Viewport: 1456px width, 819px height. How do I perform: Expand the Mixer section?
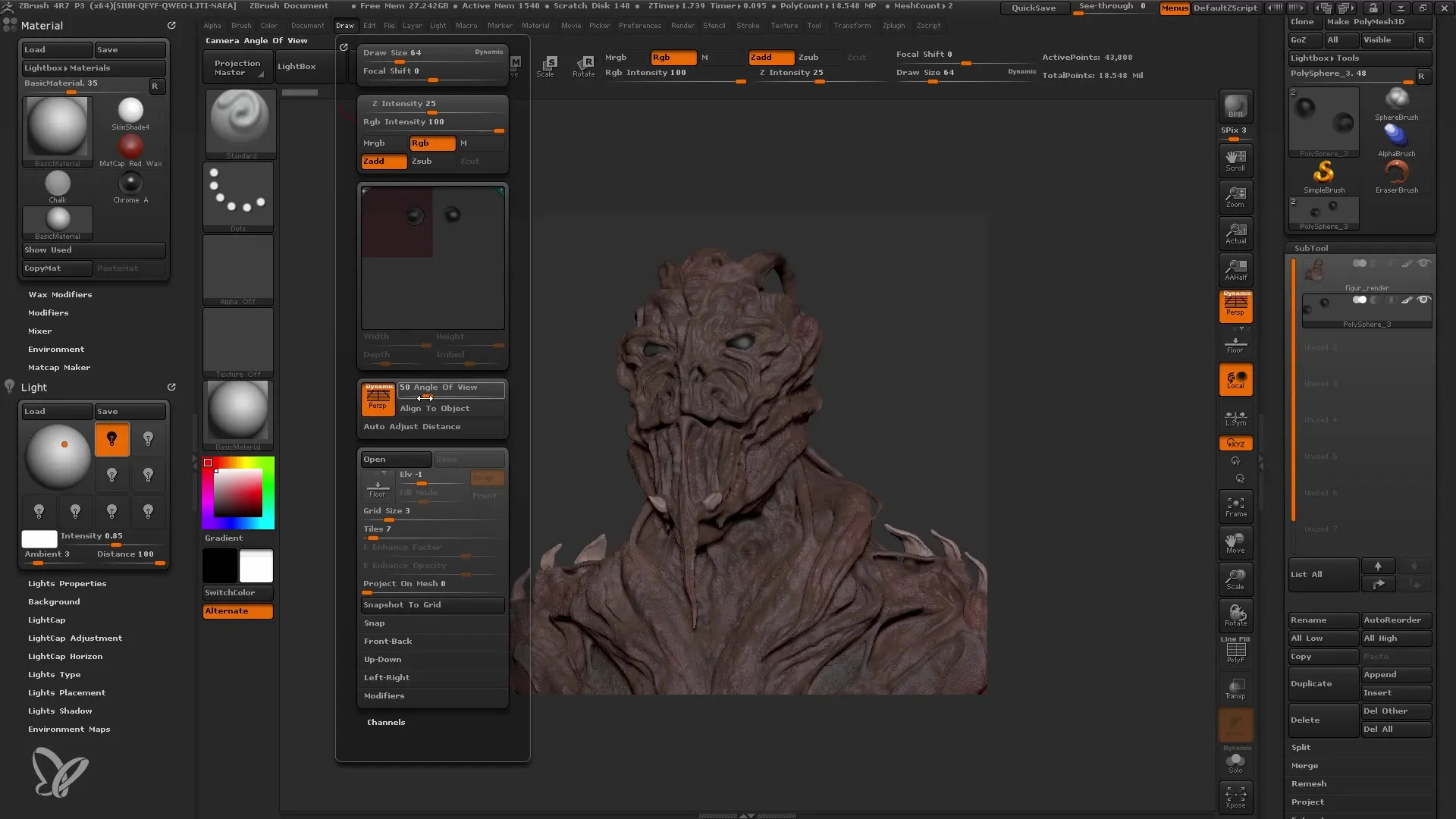[x=40, y=331]
